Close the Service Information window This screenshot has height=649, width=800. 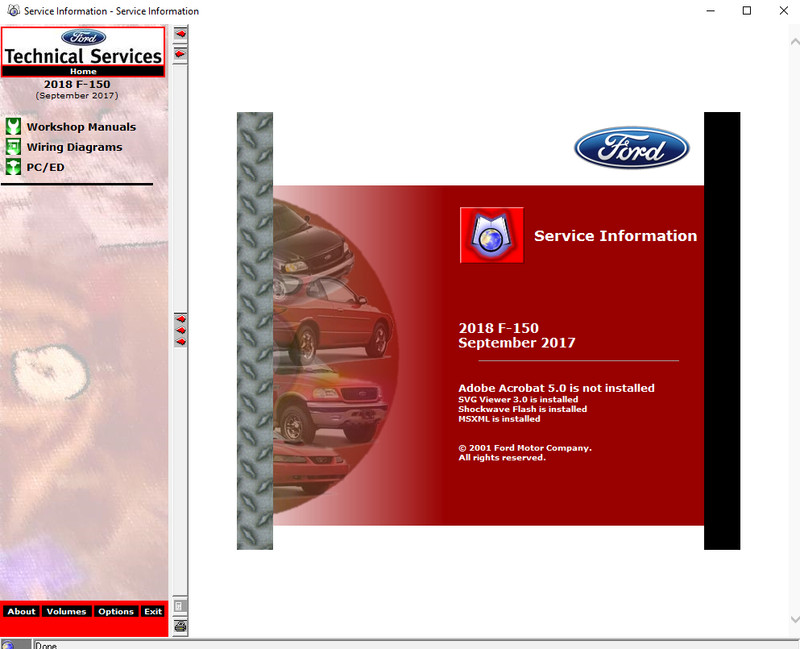[784, 11]
